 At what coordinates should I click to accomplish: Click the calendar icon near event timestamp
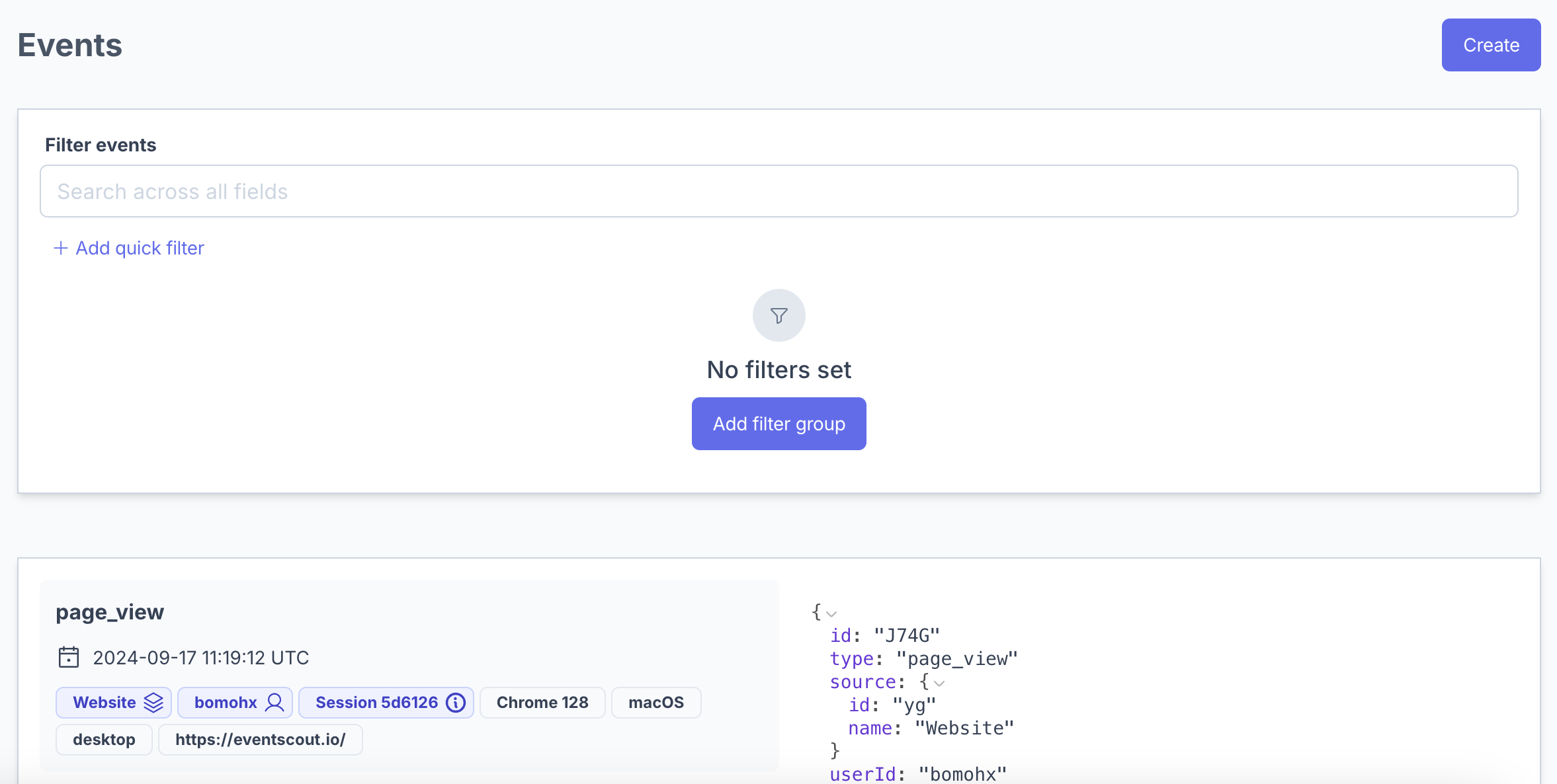click(x=69, y=657)
